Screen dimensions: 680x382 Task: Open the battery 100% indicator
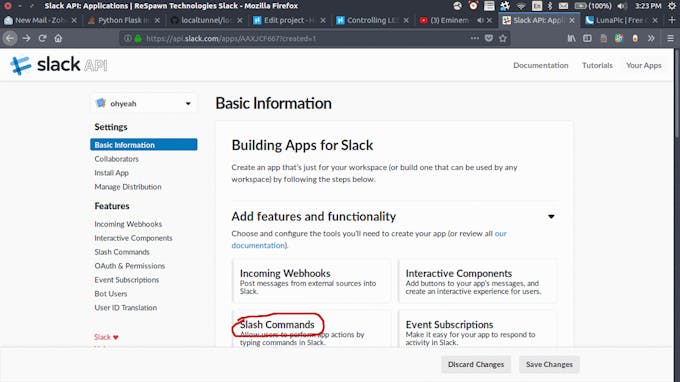tap(593, 6)
